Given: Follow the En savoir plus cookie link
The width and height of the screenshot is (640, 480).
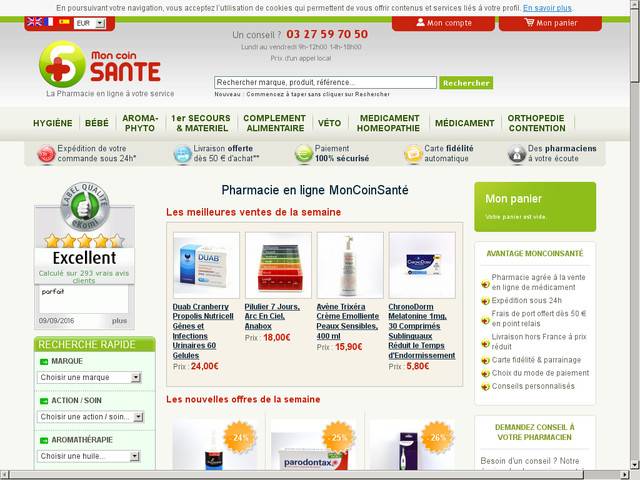Looking at the screenshot, I should (547, 8).
